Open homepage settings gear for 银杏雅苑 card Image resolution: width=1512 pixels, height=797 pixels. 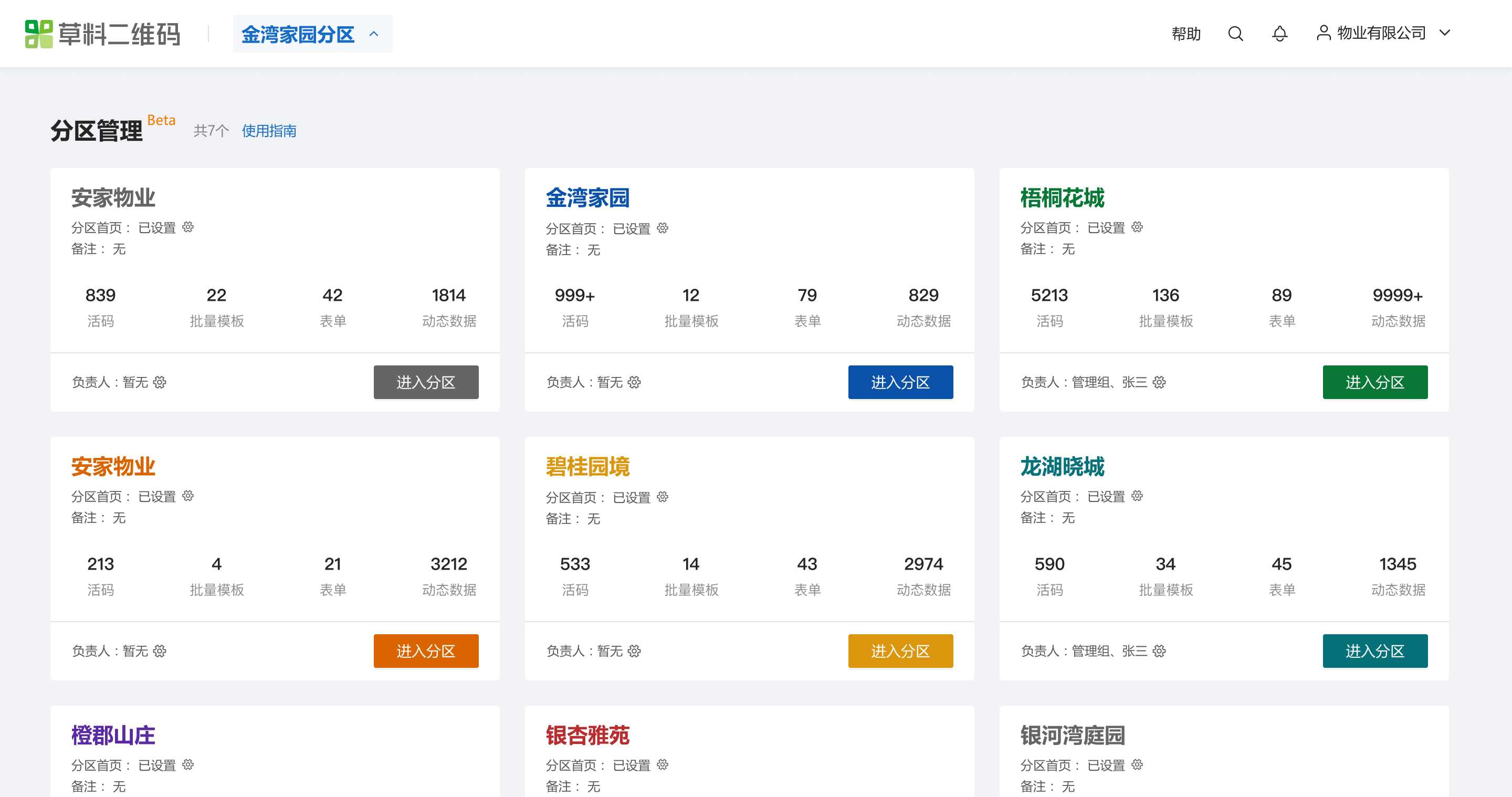[x=663, y=765]
